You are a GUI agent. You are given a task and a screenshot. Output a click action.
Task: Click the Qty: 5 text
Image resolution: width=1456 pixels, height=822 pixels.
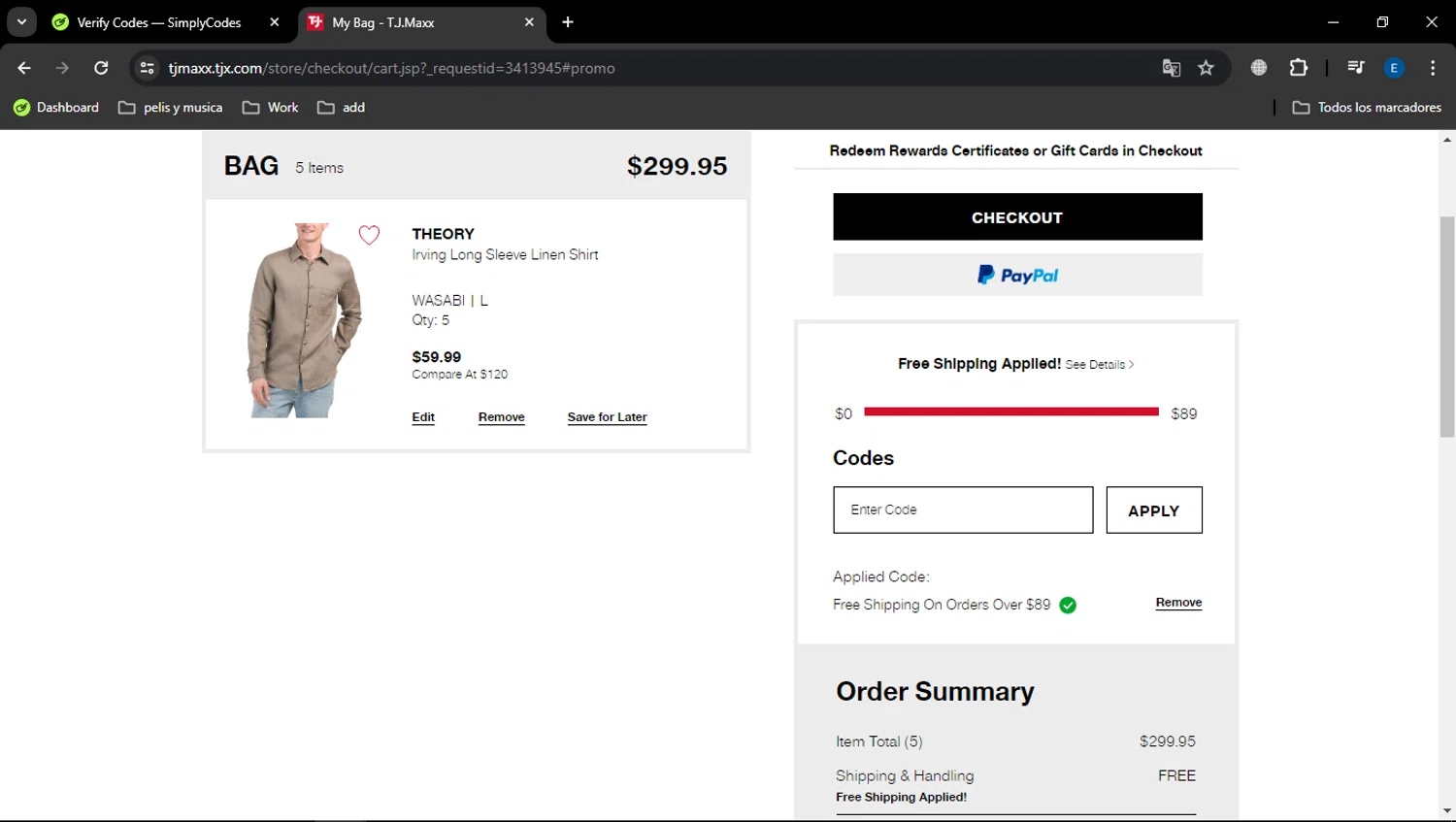[430, 320]
